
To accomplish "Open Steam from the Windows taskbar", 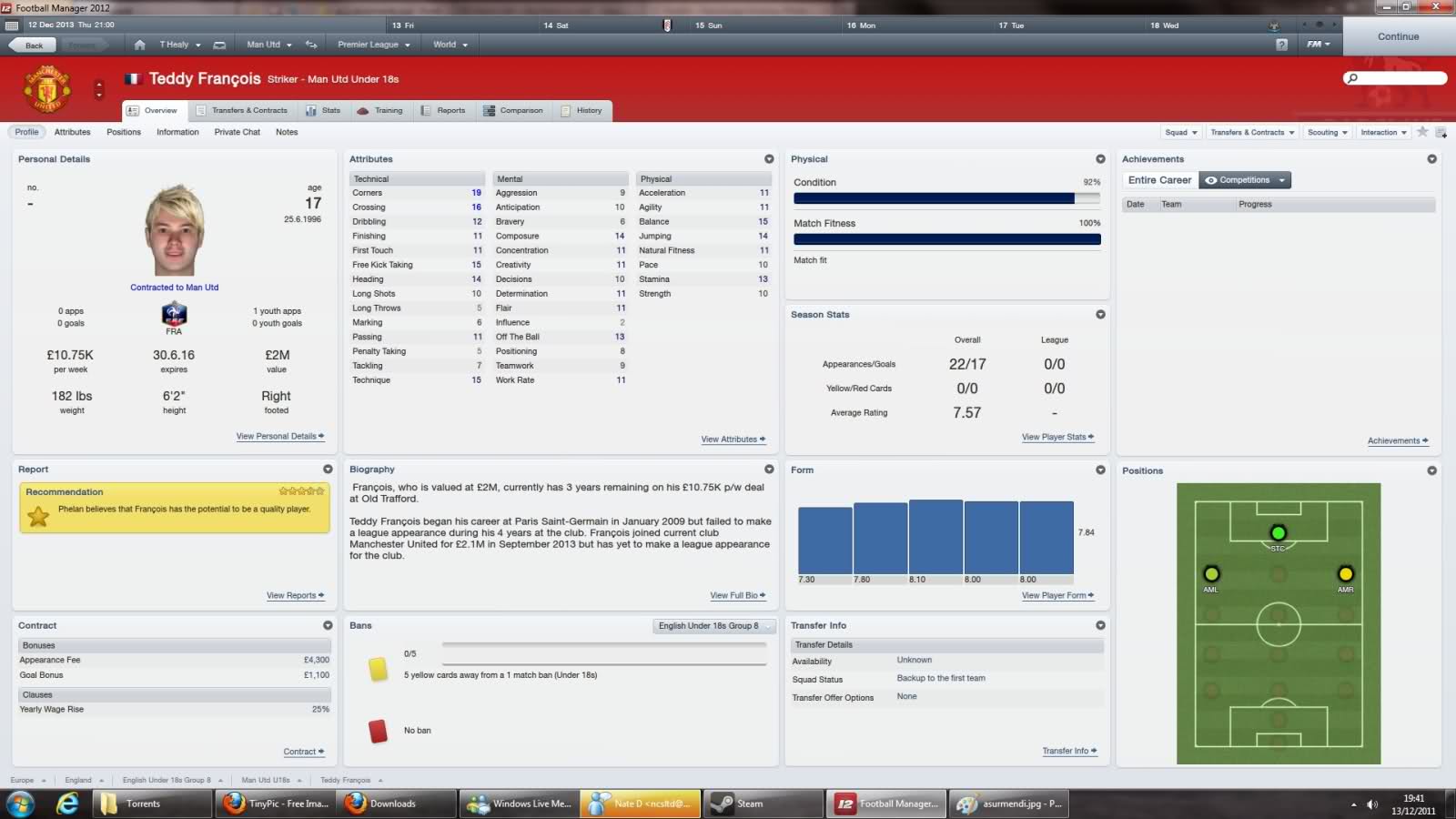I will click(x=750, y=804).
